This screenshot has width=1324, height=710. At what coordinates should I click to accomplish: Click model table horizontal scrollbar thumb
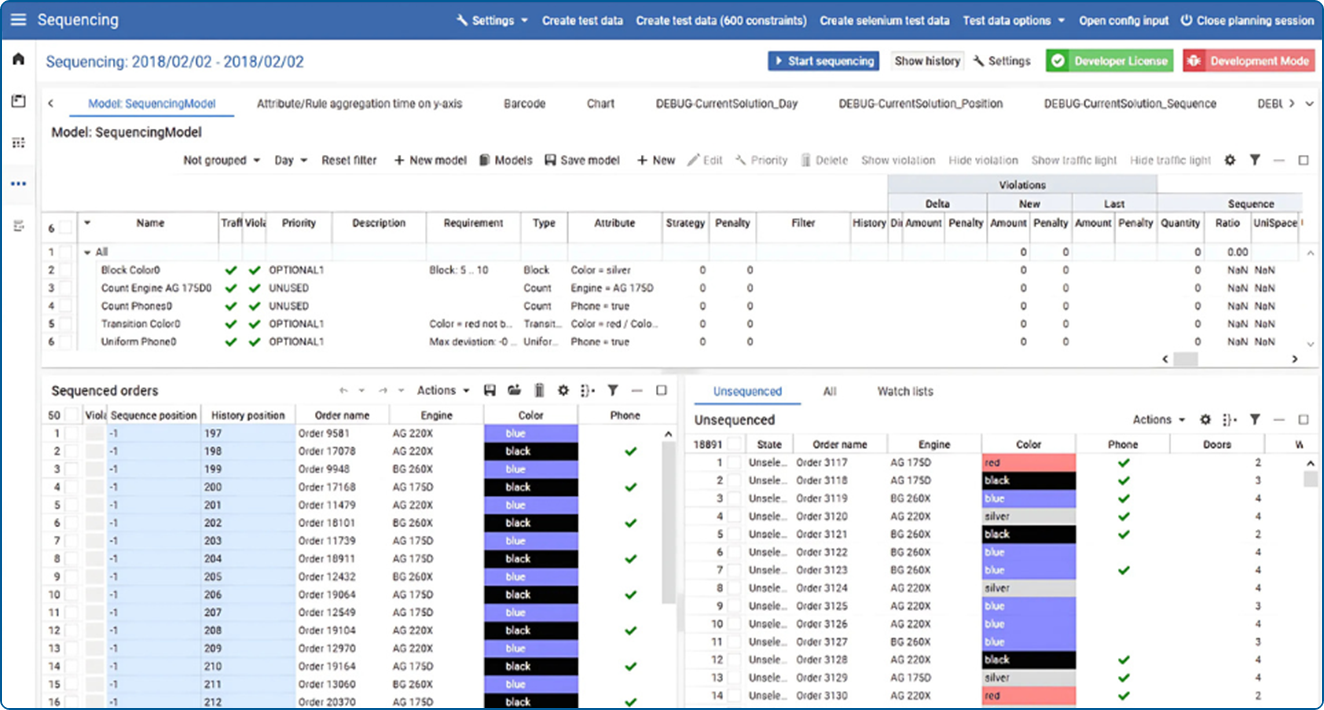tap(1186, 359)
